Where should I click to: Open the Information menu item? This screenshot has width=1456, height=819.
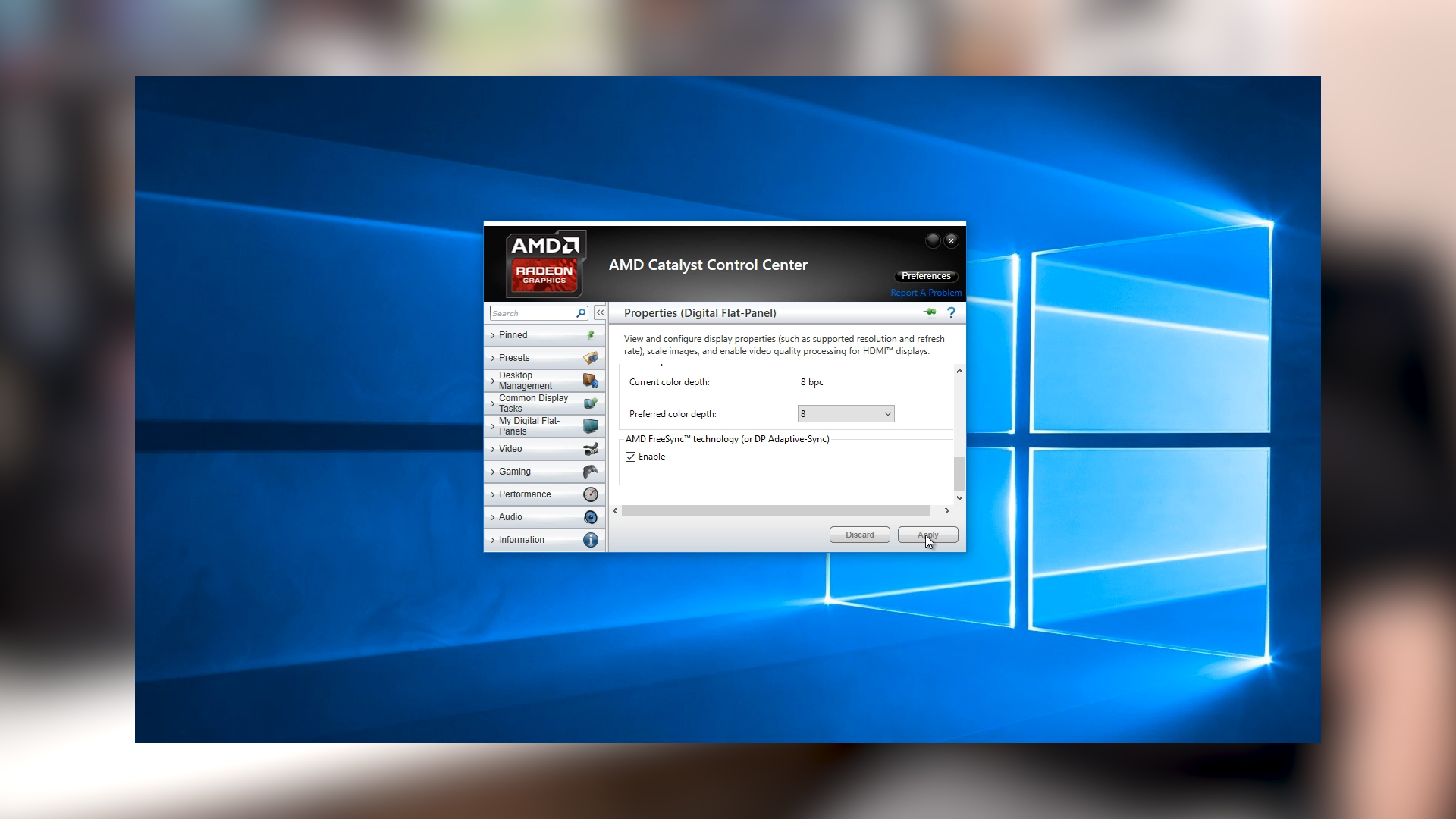click(544, 540)
